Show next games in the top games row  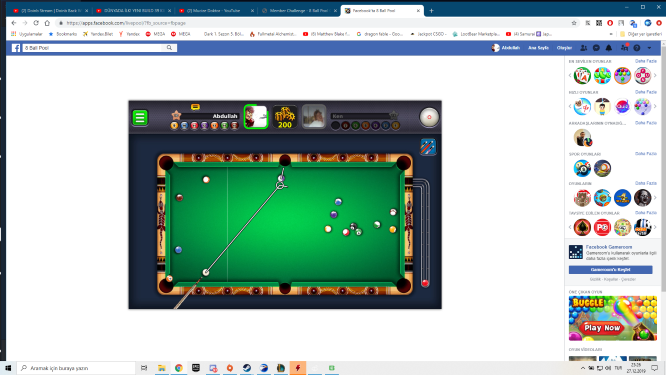click(655, 76)
